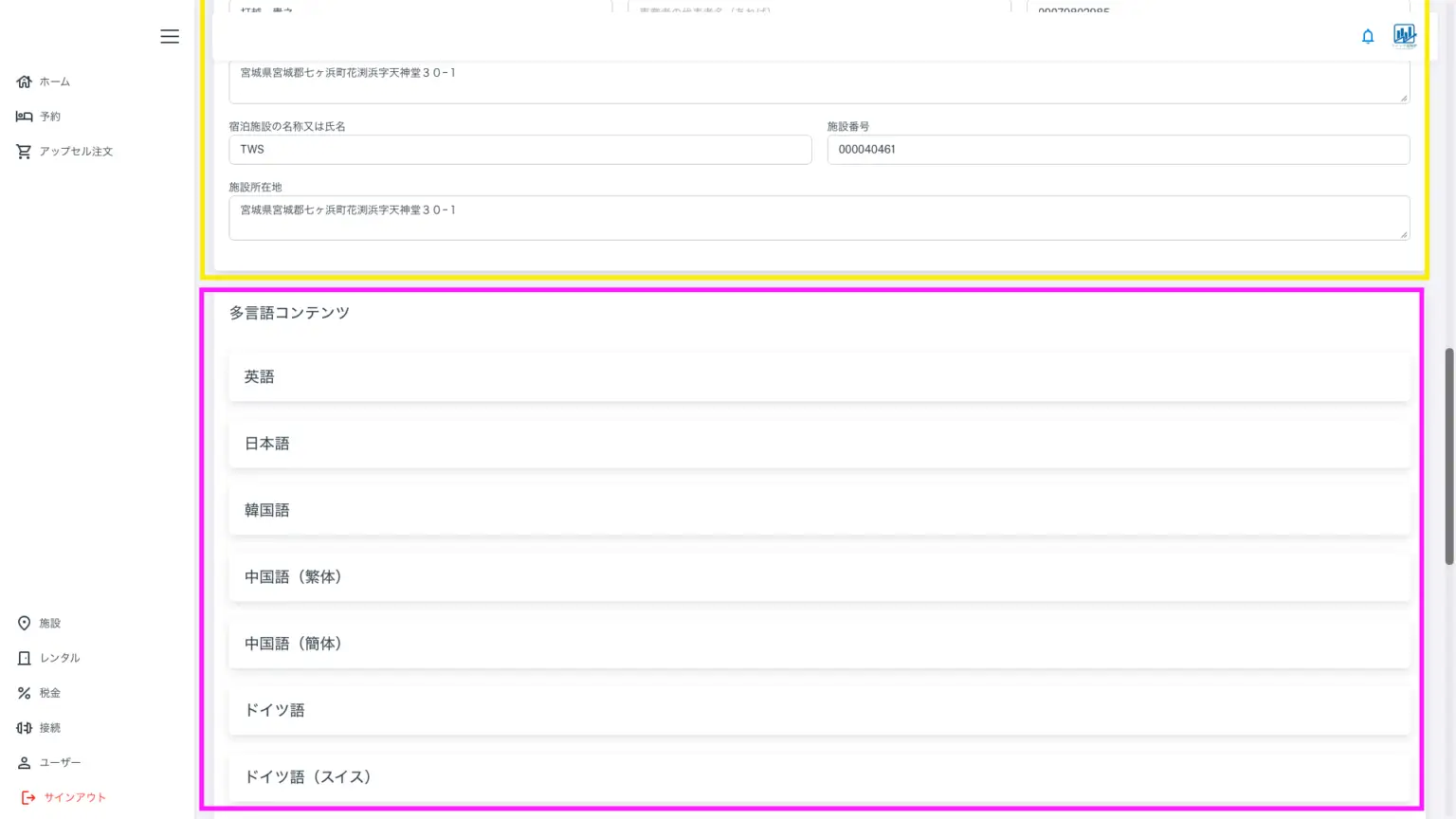This screenshot has width=1456, height=819.
Task: Expand the 英語 content panel
Action: click(x=819, y=377)
